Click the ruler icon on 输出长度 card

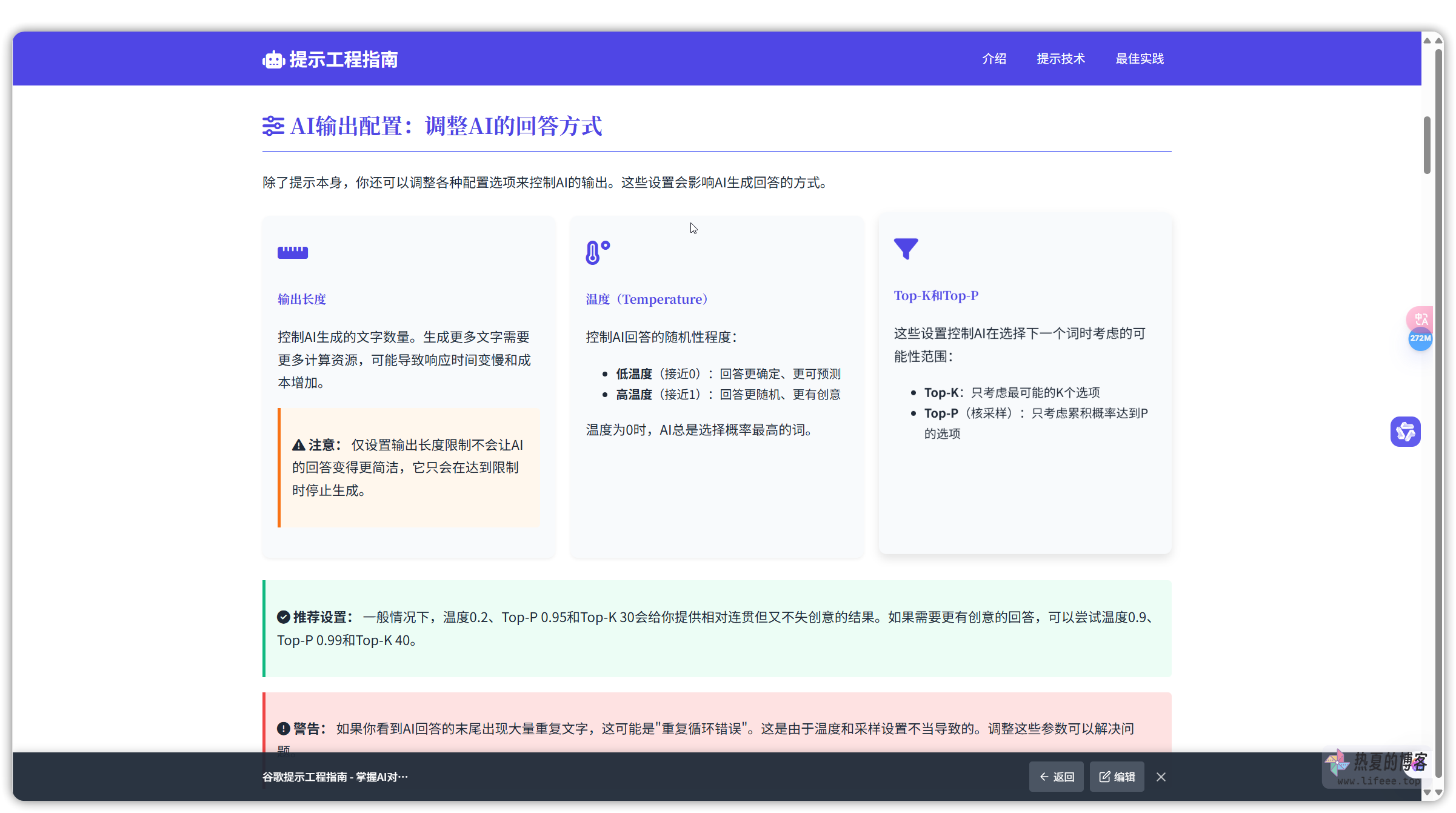293,252
